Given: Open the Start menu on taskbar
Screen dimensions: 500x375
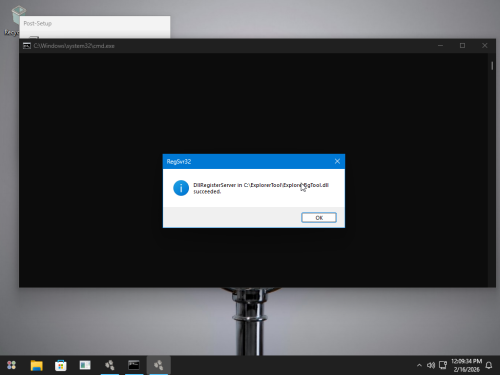Looking at the screenshot, I should point(12,365).
